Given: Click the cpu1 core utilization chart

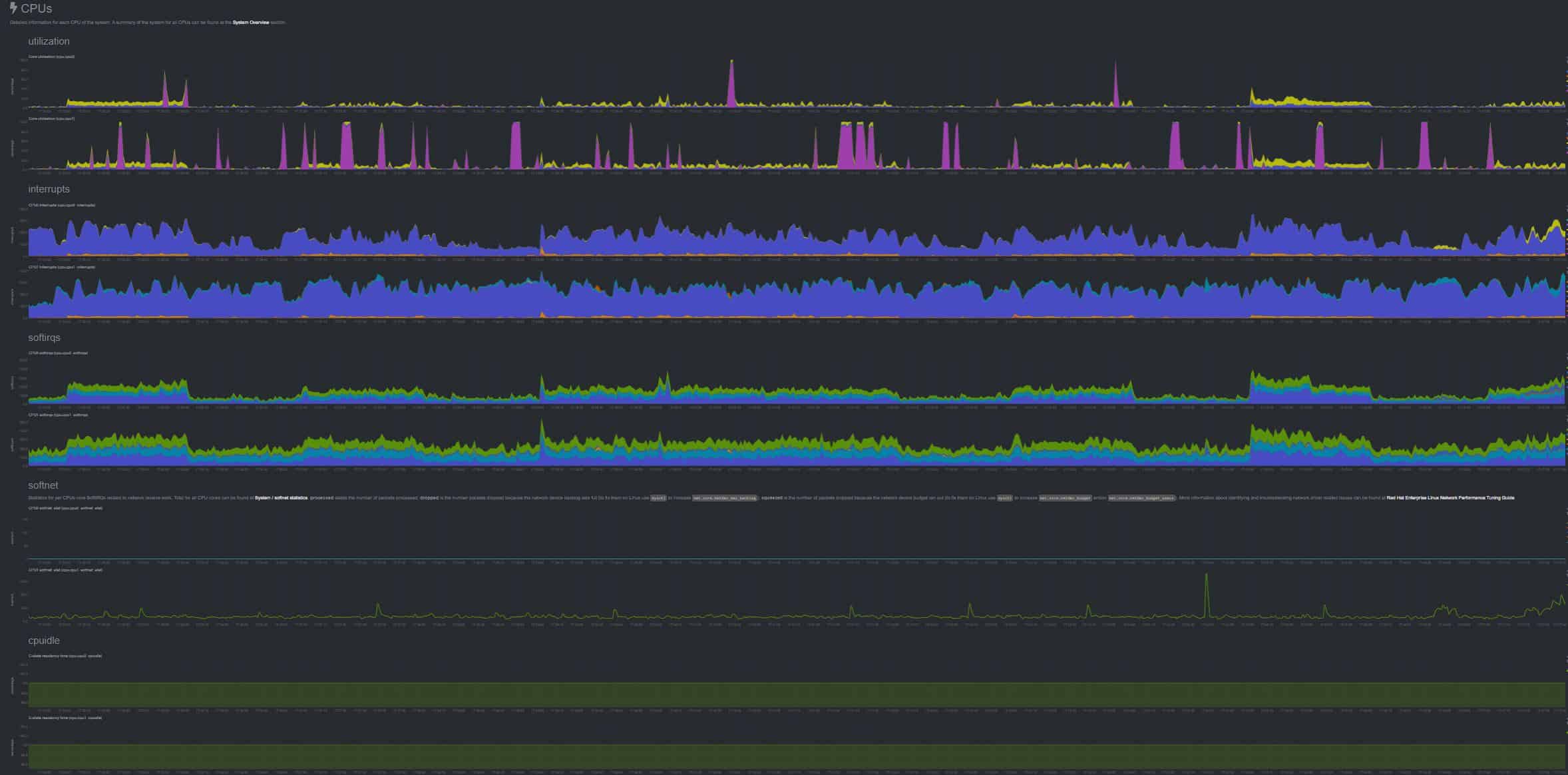Looking at the screenshot, I should tap(797, 145).
